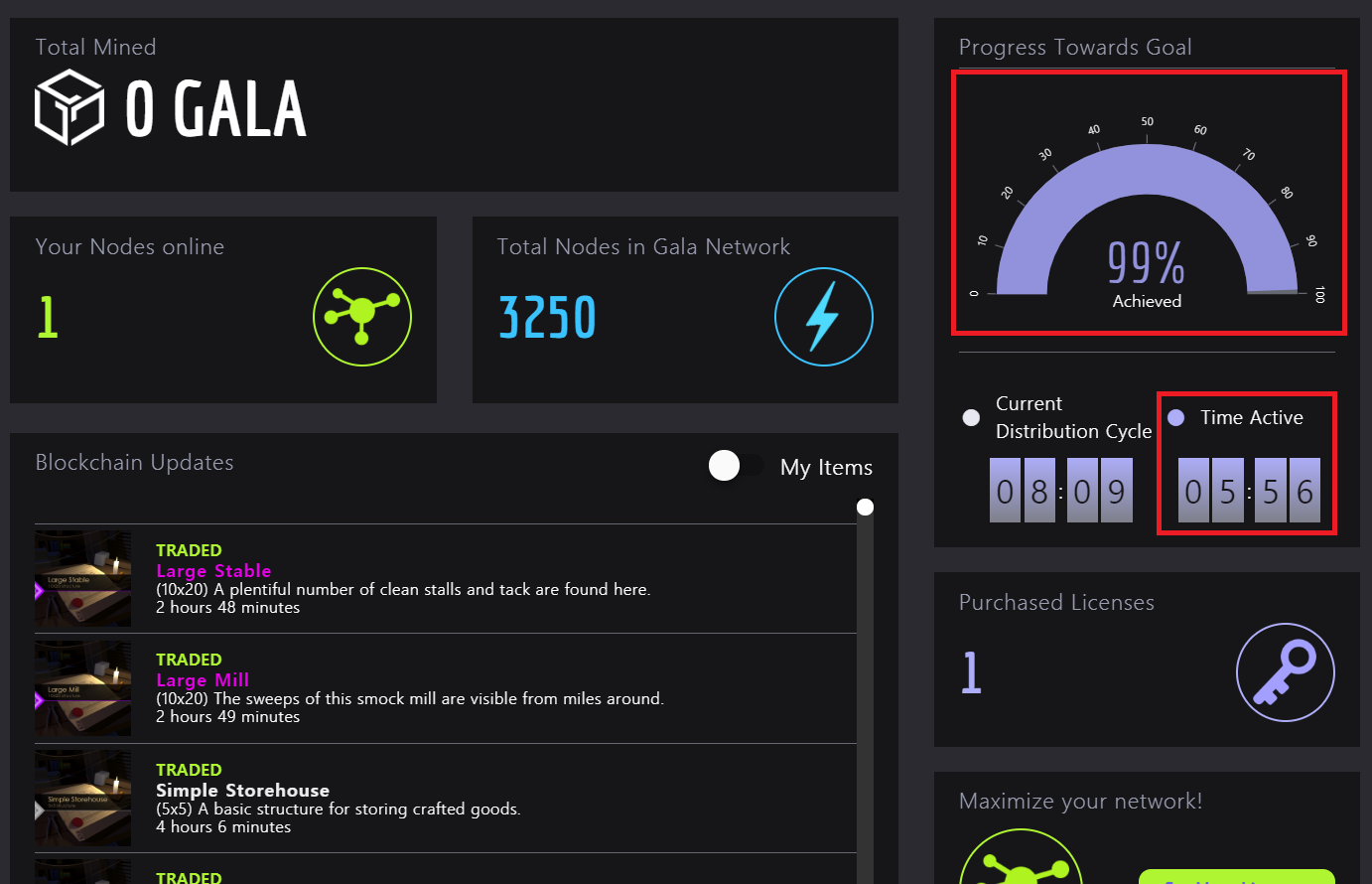This screenshot has height=884, width=1372.
Task: Click the blue lightning bolt icon
Action: (x=824, y=317)
